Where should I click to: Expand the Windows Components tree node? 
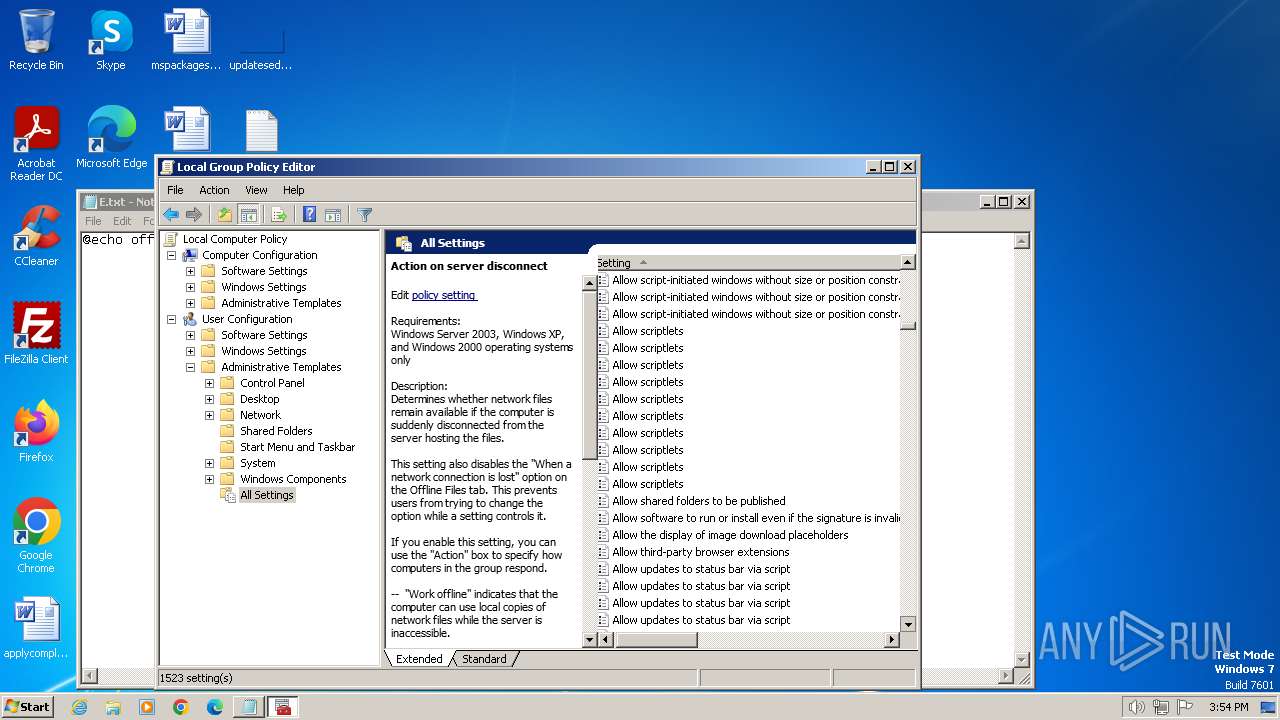209,479
